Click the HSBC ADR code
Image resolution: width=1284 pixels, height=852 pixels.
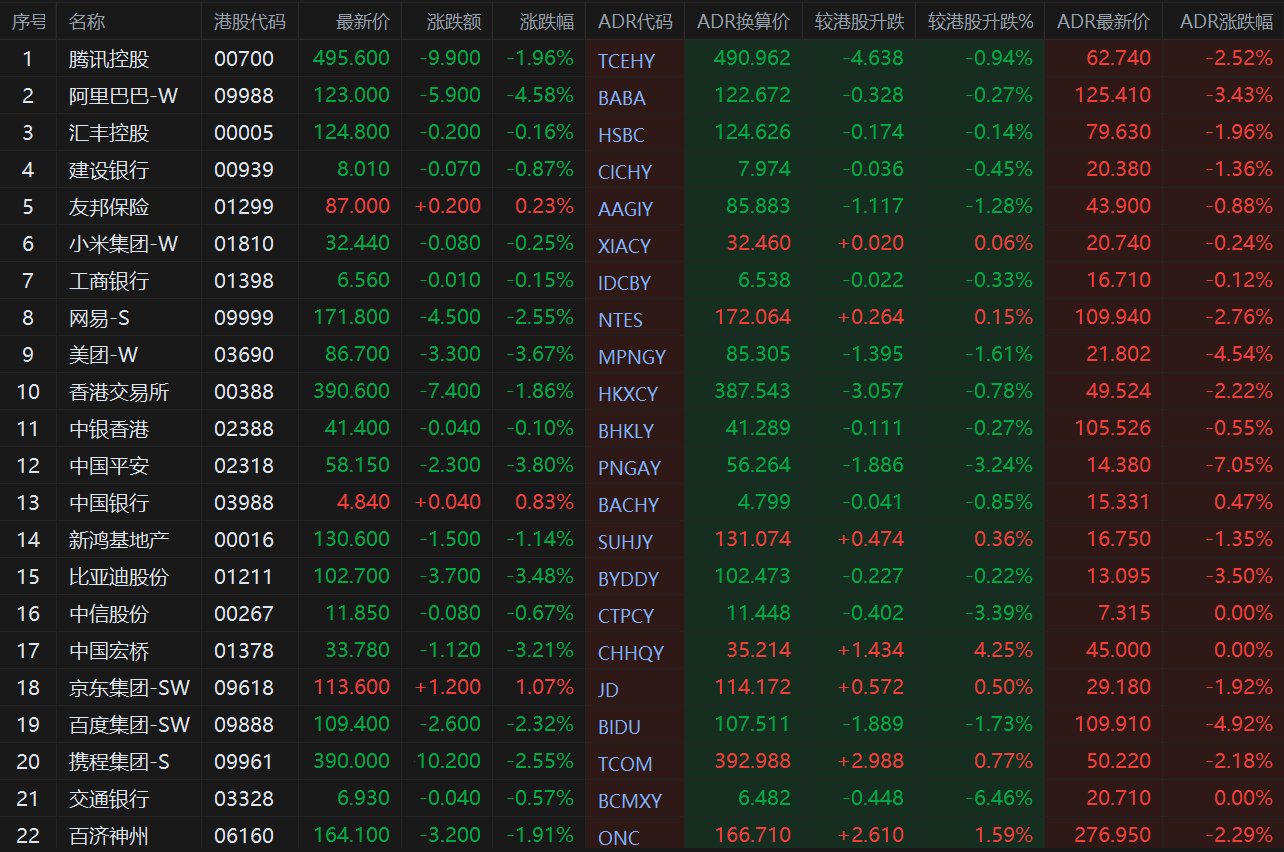tap(621, 135)
